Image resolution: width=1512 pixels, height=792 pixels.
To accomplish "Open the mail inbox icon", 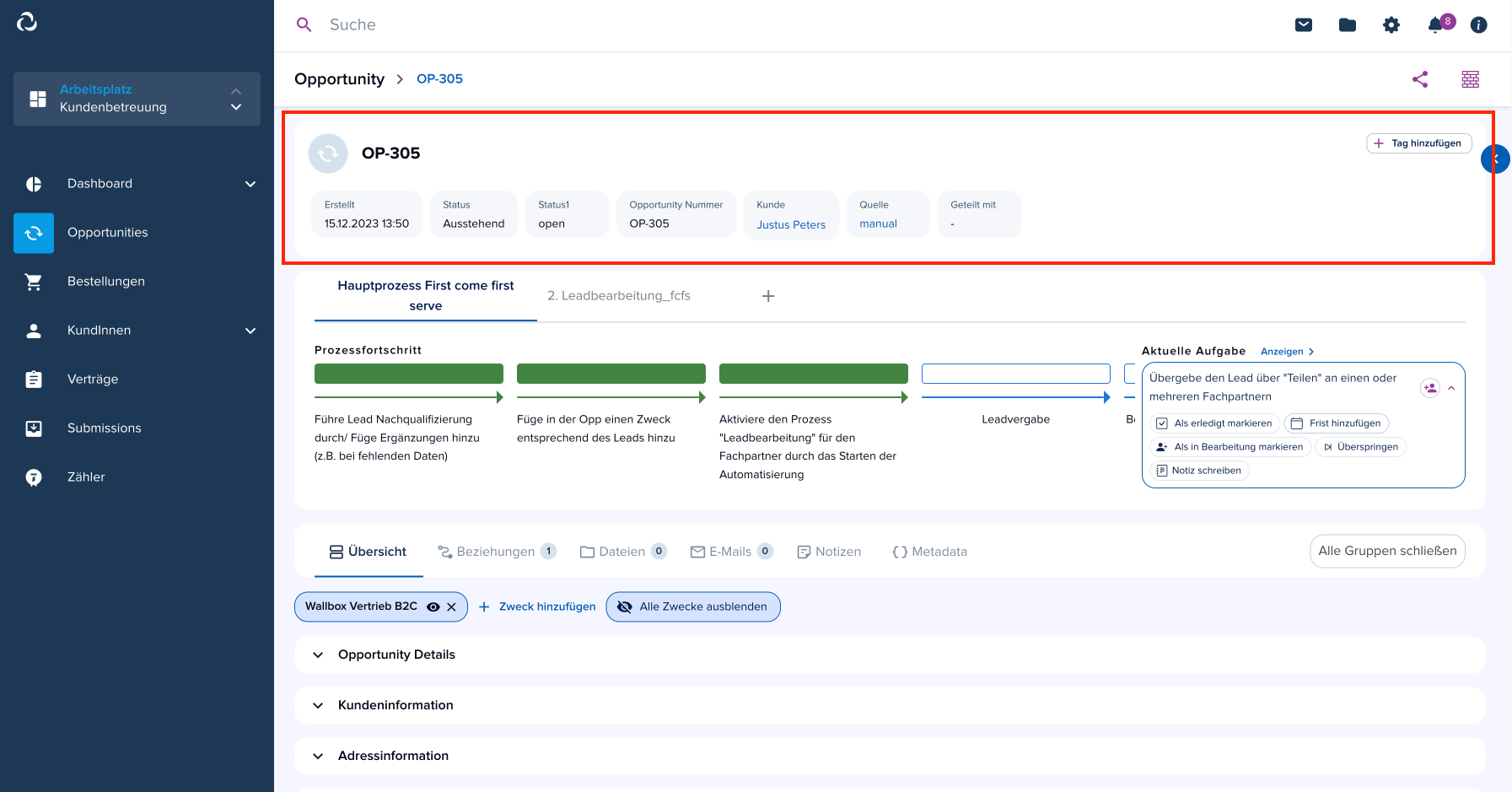I will coord(1304,24).
